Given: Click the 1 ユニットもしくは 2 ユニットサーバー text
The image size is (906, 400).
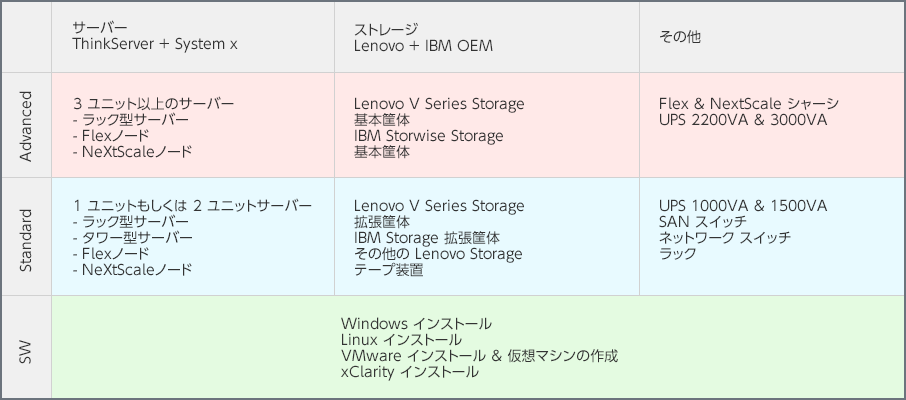Looking at the screenshot, I should [192, 206].
